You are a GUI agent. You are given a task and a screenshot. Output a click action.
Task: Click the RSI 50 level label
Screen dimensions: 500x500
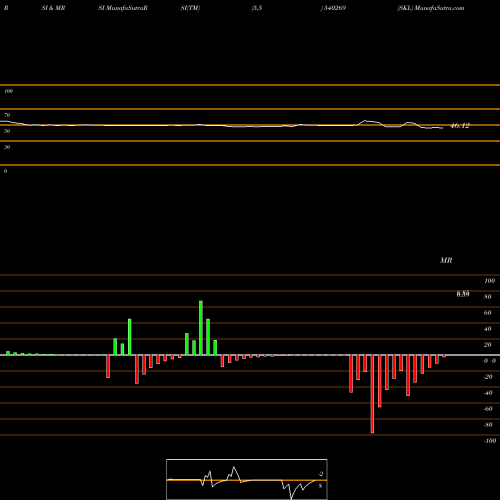[x=7, y=131]
